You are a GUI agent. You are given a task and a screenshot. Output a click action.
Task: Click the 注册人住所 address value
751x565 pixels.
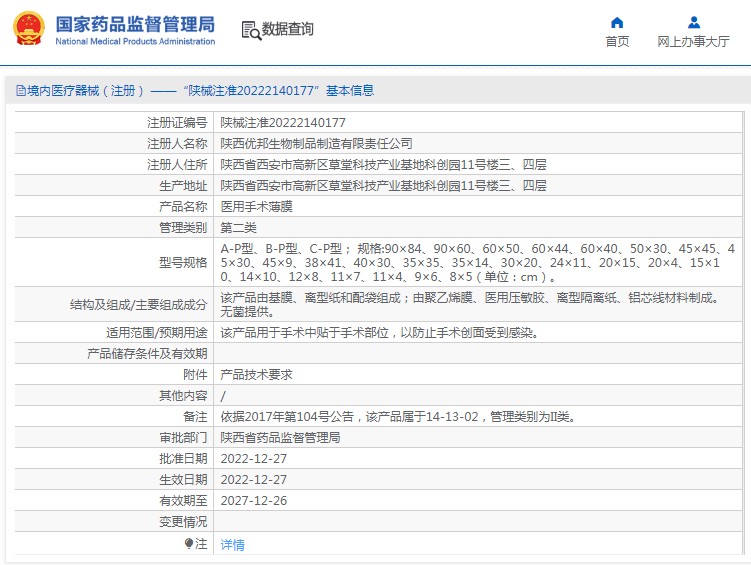click(383, 165)
